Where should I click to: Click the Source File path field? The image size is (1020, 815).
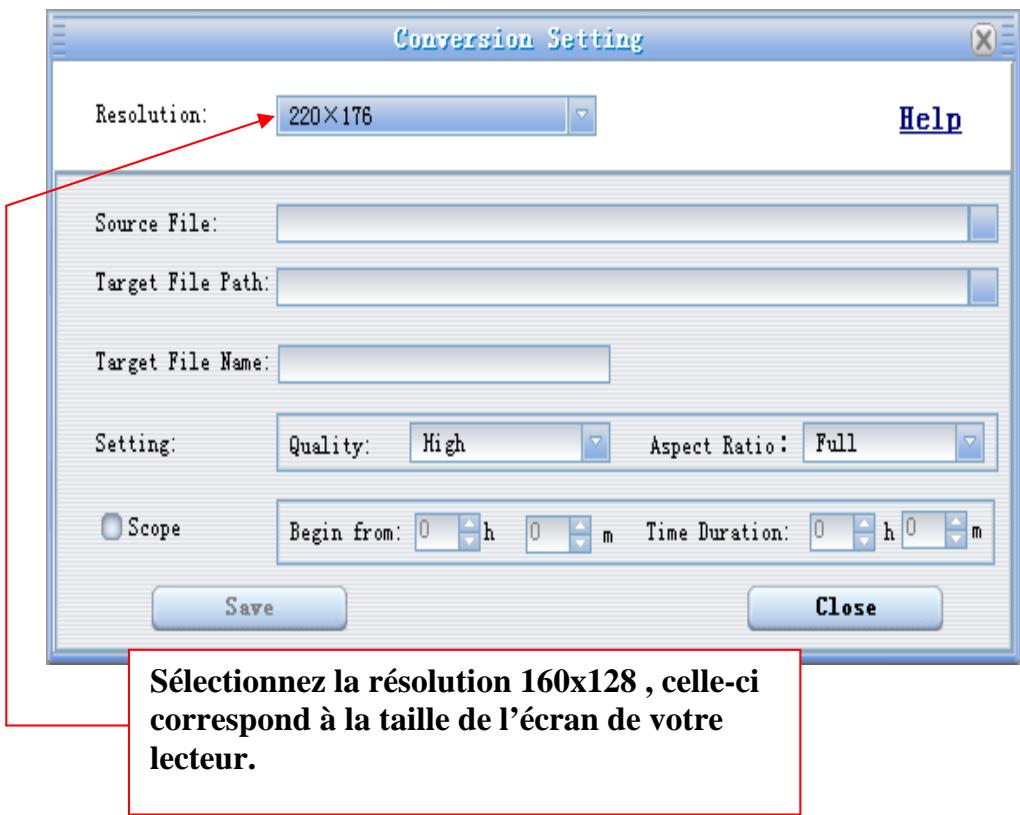(x=623, y=223)
